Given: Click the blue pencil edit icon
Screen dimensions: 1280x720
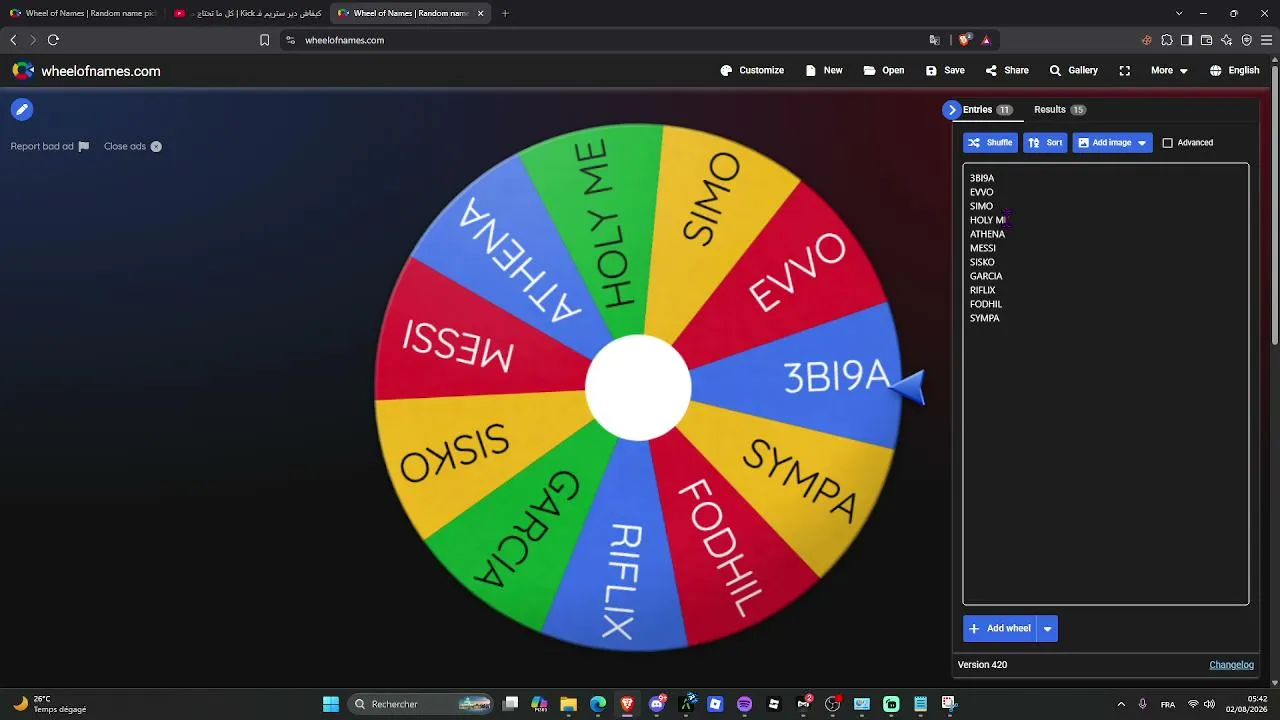Looking at the screenshot, I should (x=22, y=110).
